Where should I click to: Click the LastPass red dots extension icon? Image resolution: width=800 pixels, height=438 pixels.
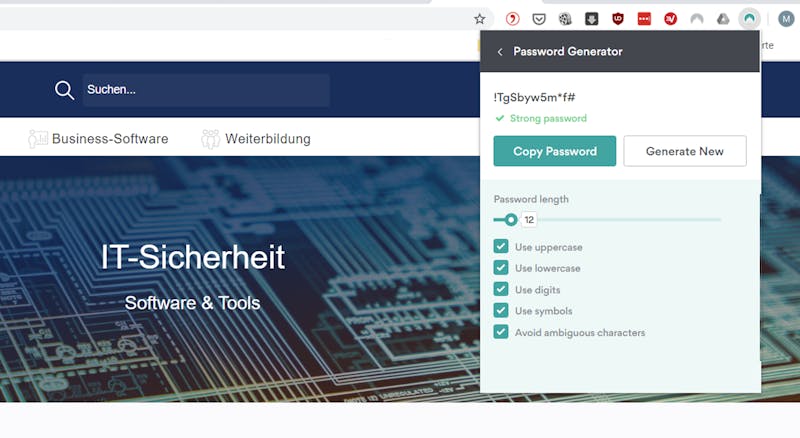(644, 19)
